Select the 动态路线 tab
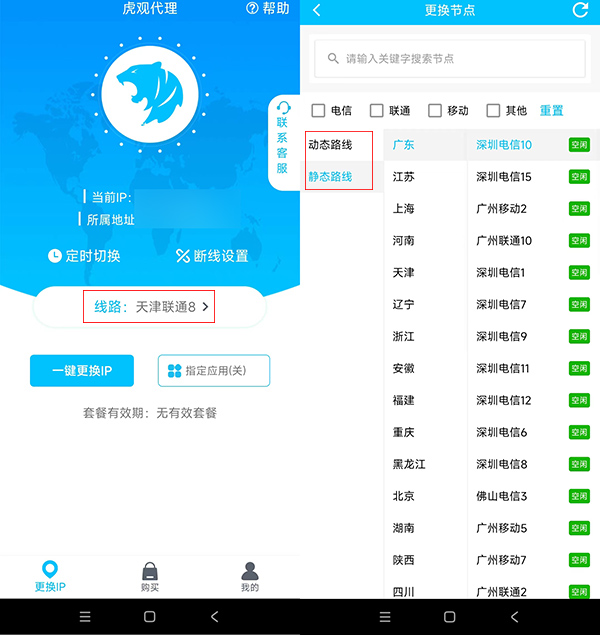 click(330, 145)
